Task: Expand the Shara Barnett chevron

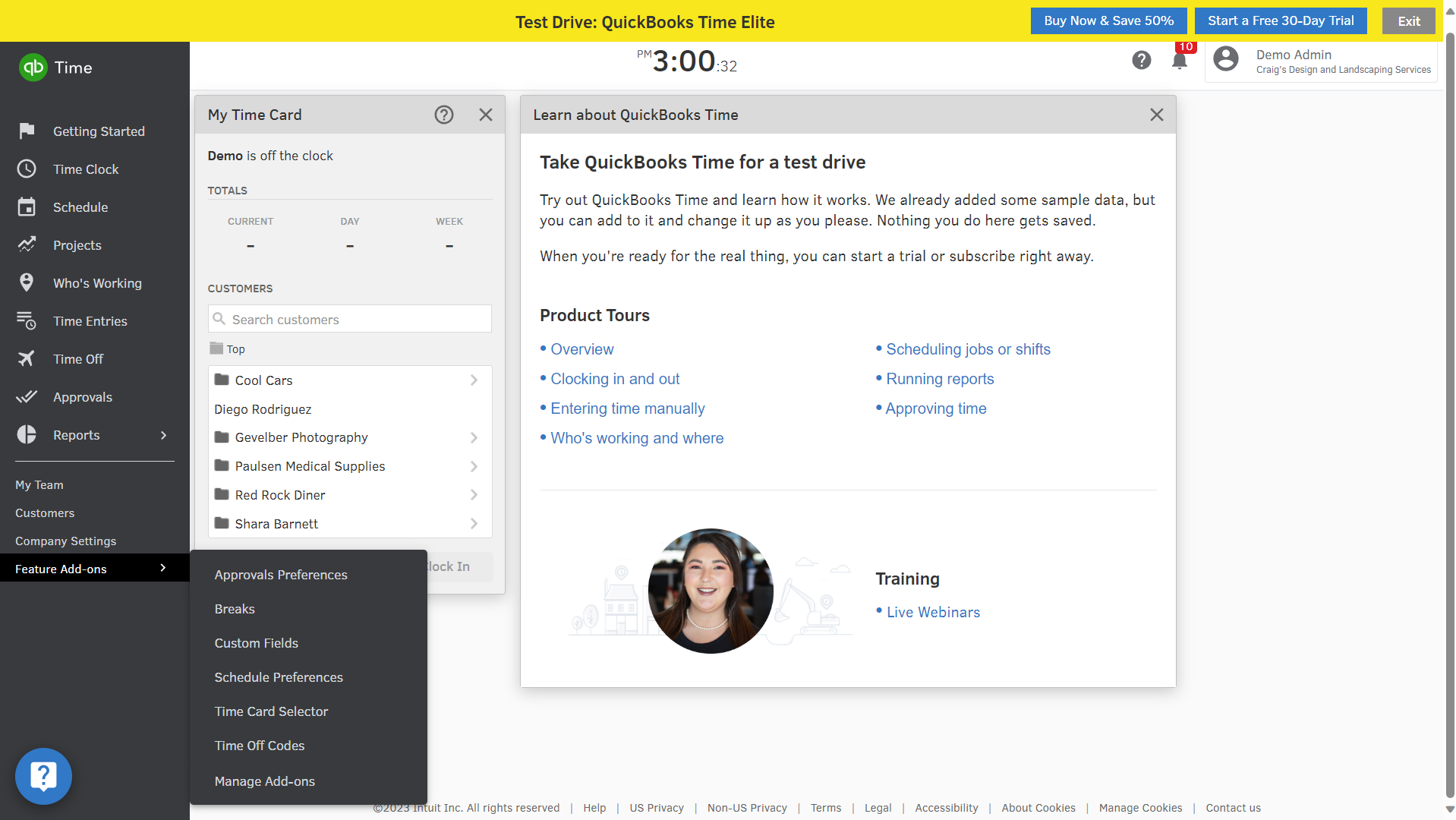Action: [474, 524]
